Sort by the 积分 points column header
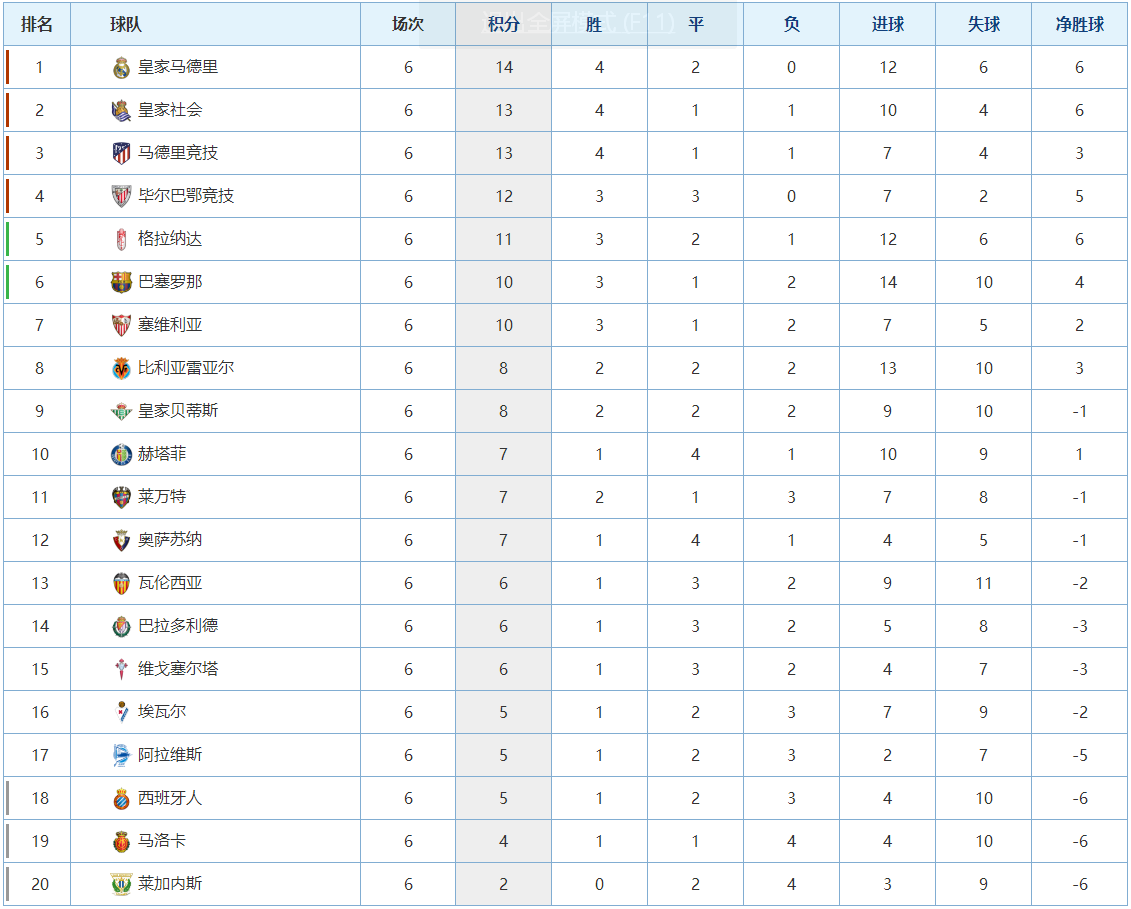The image size is (1131, 909). pyautogui.click(x=503, y=24)
